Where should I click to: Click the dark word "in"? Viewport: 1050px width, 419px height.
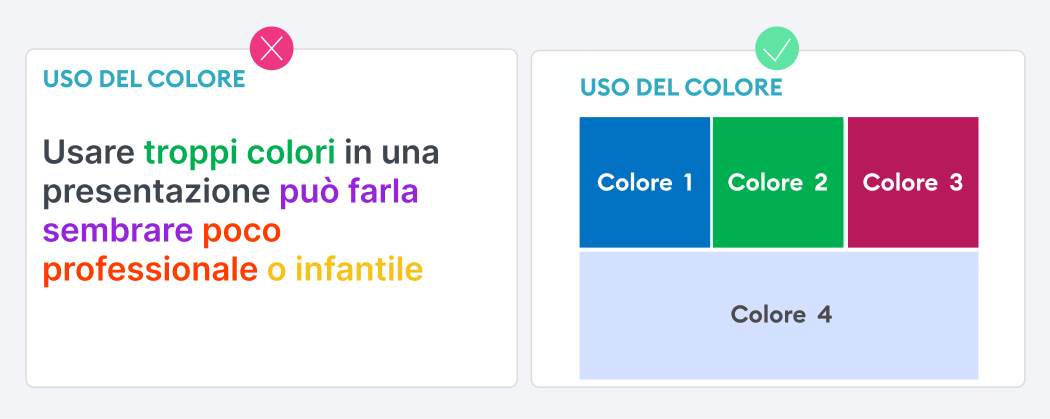(x=355, y=153)
